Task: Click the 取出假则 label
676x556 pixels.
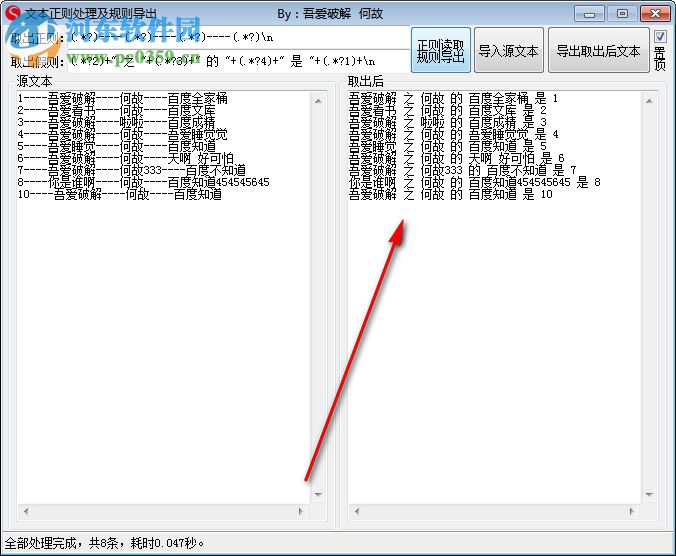Action: pos(37,62)
